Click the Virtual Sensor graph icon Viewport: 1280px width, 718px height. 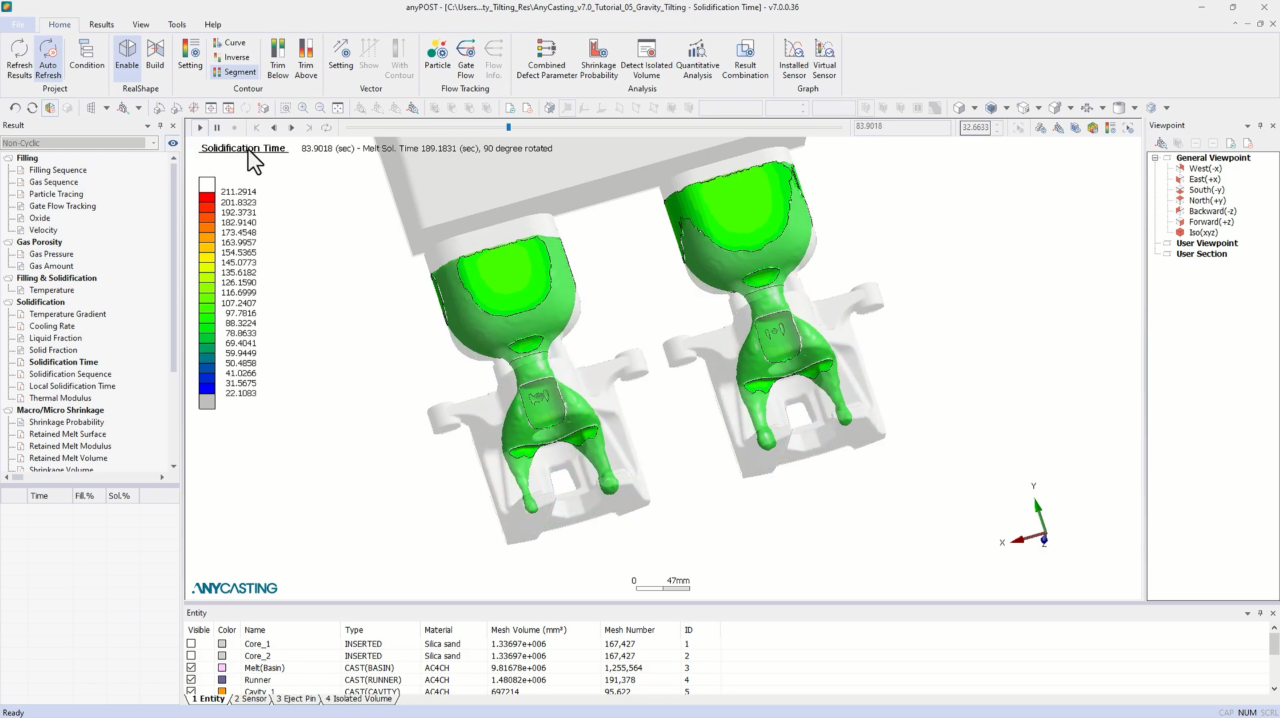point(824,59)
